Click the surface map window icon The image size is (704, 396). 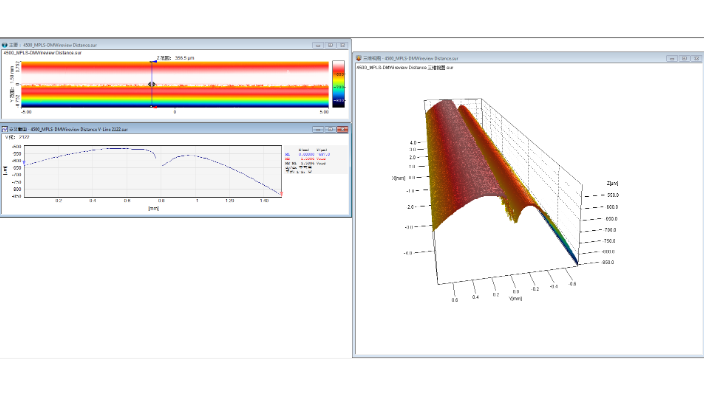point(4,45)
